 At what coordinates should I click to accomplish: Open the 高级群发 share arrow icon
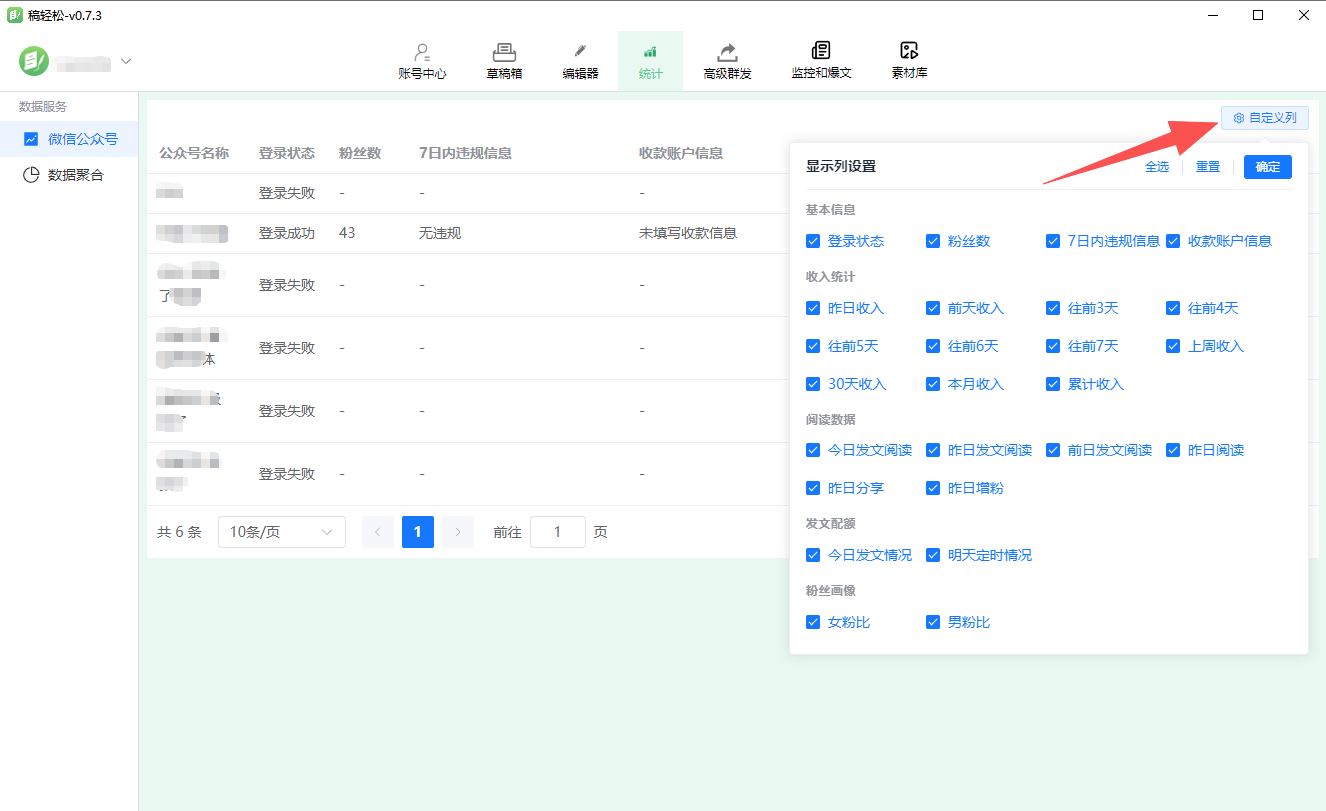pos(727,51)
